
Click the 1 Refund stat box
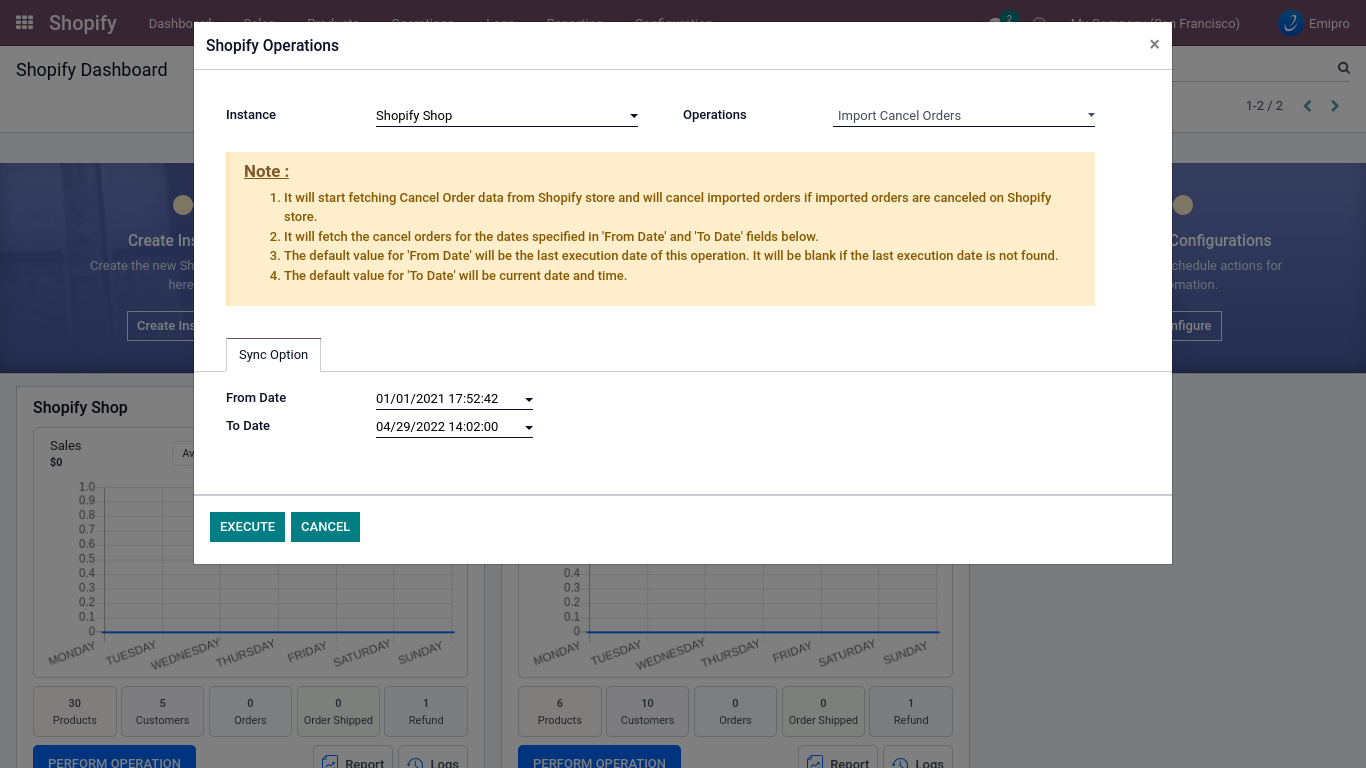coord(426,711)
